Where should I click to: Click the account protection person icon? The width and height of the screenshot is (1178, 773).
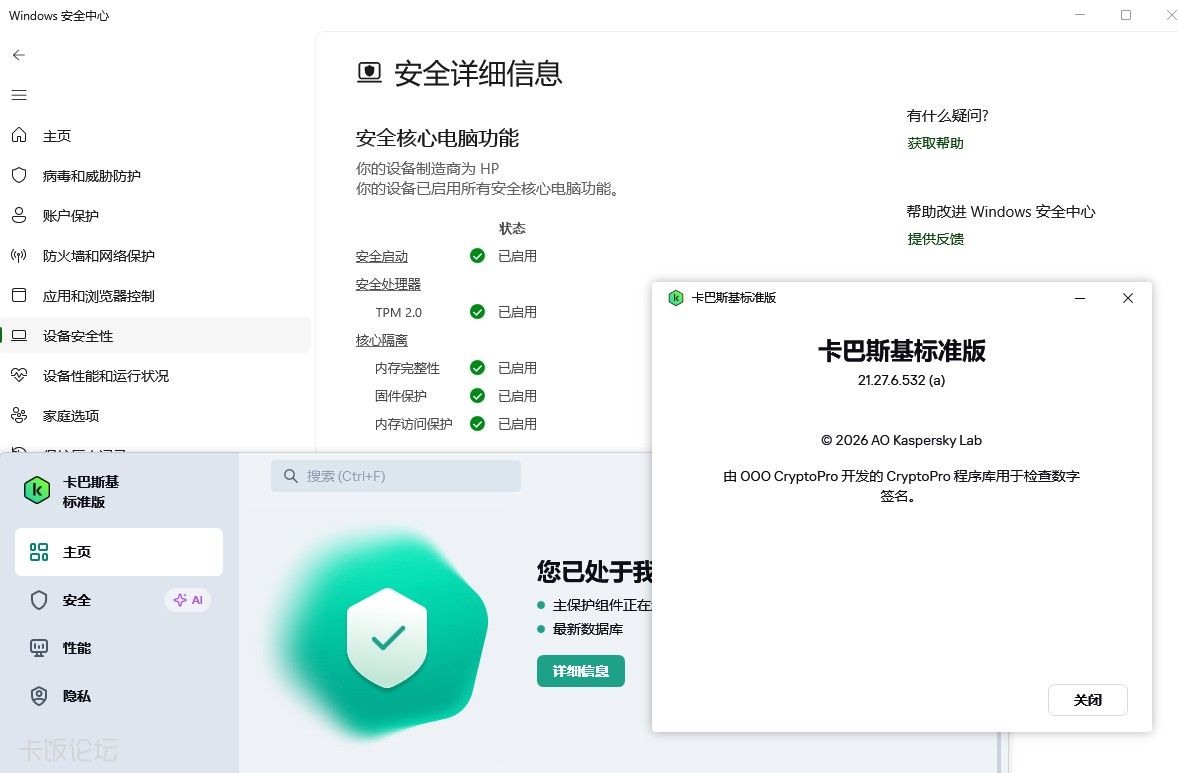pos(19,216)
